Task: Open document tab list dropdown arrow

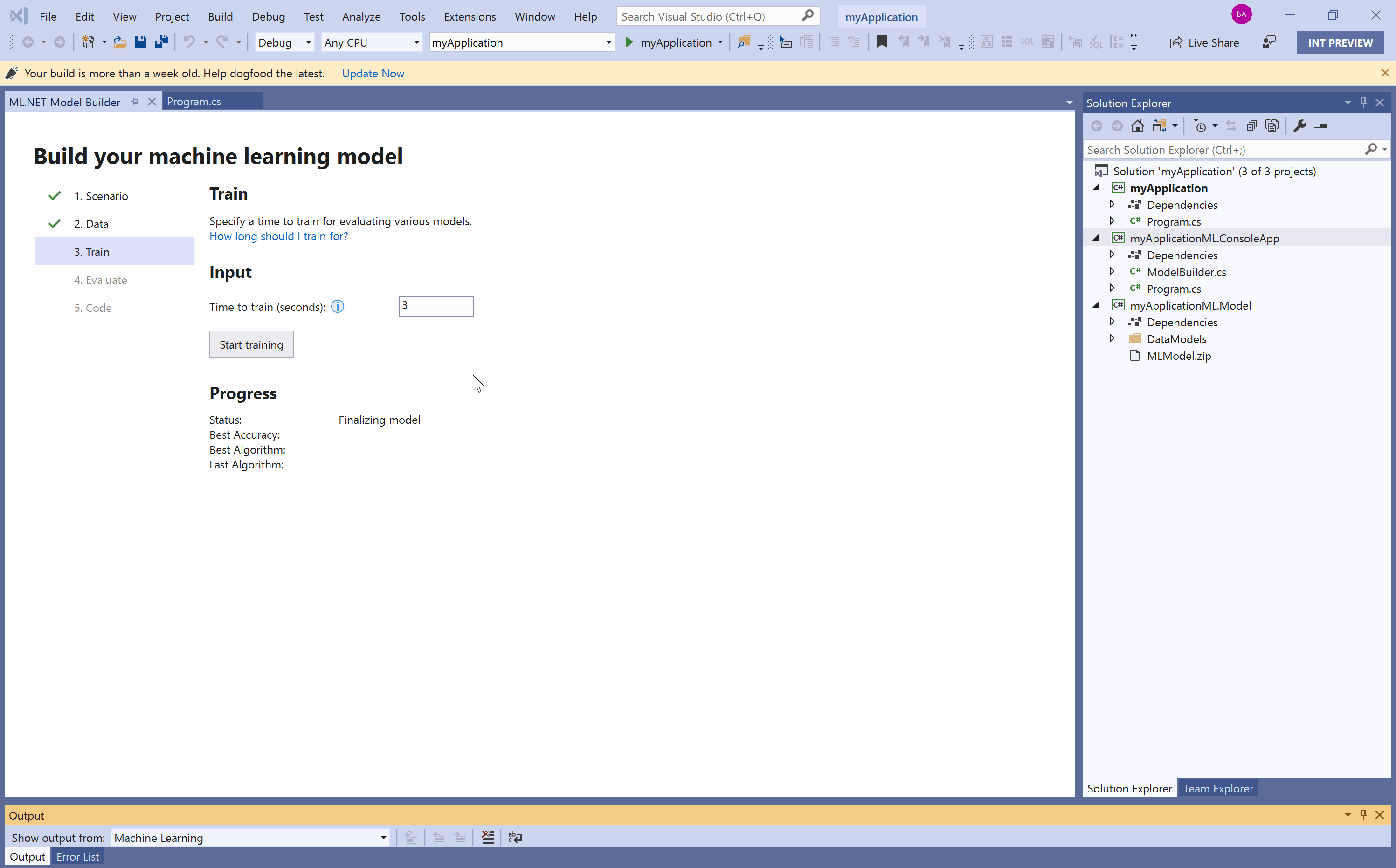Action: point(1069,102)
